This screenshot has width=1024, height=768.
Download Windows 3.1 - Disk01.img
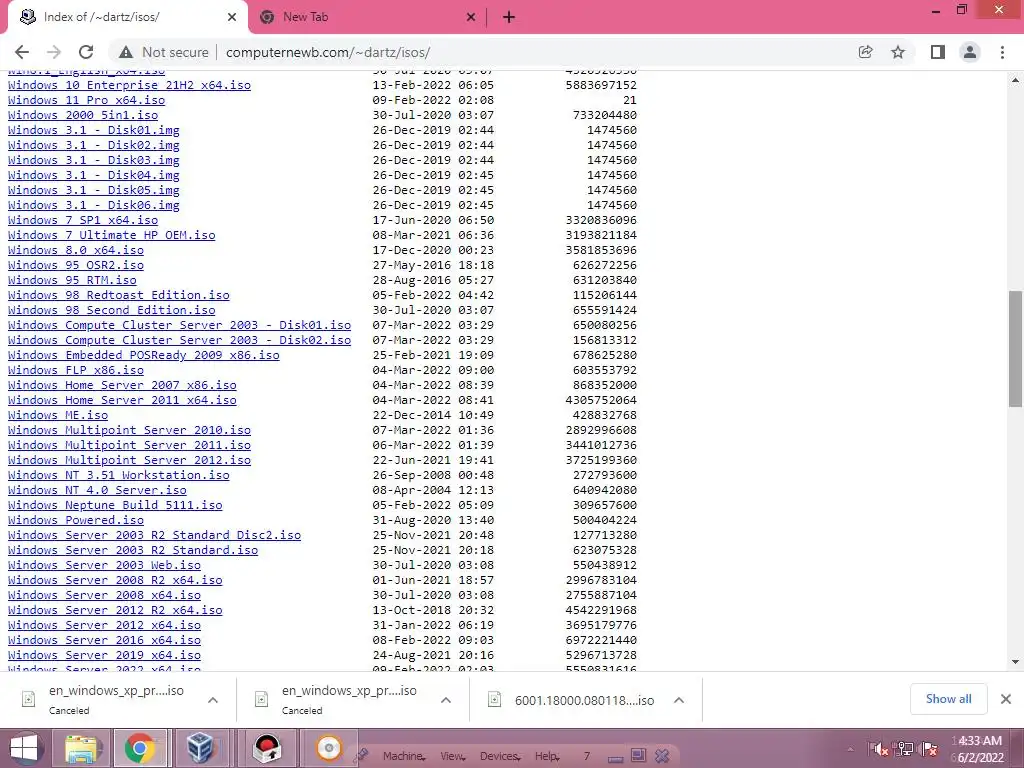(93, 130)
